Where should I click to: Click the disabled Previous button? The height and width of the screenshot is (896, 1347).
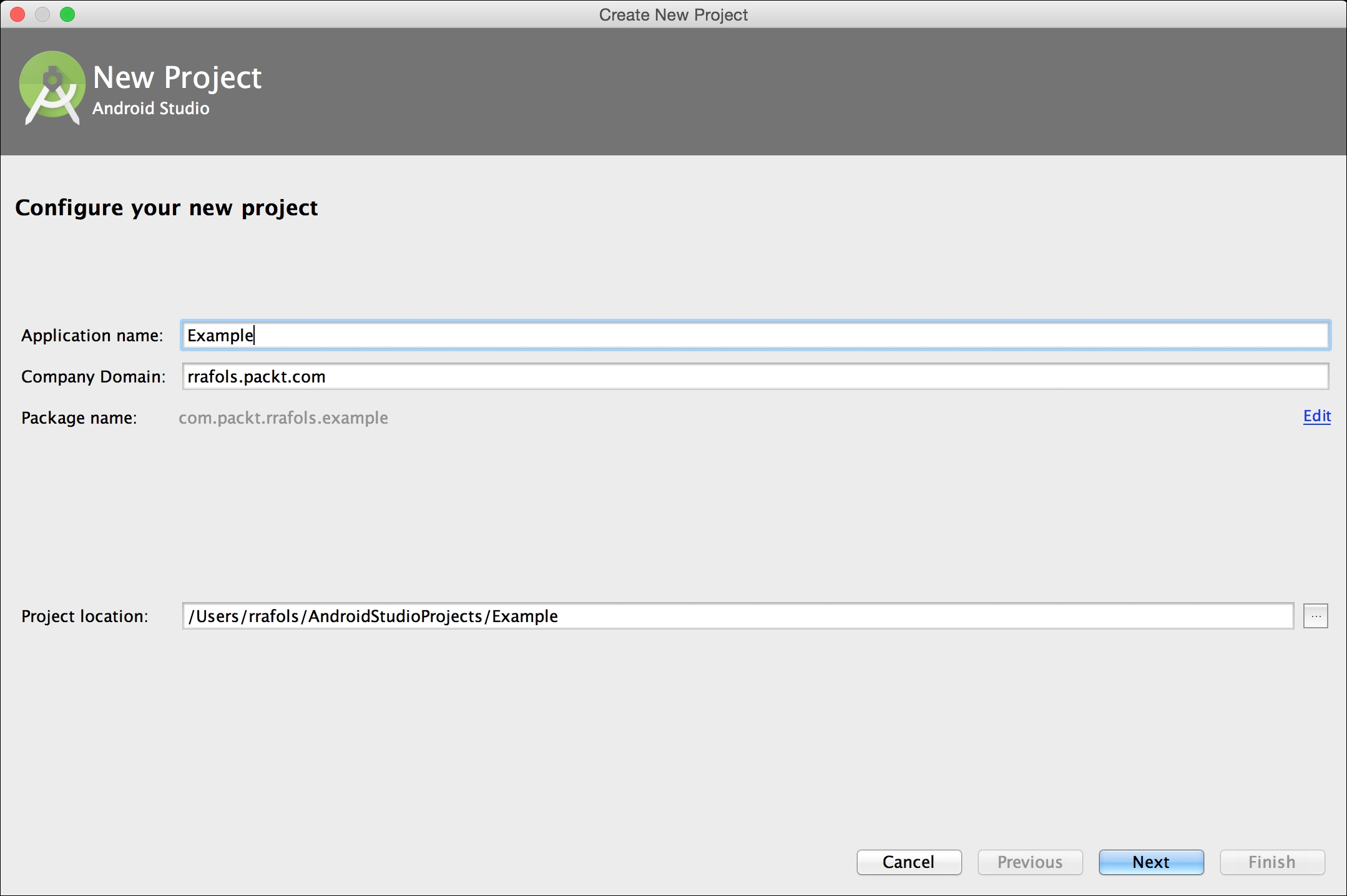[x=1029, y=862]
